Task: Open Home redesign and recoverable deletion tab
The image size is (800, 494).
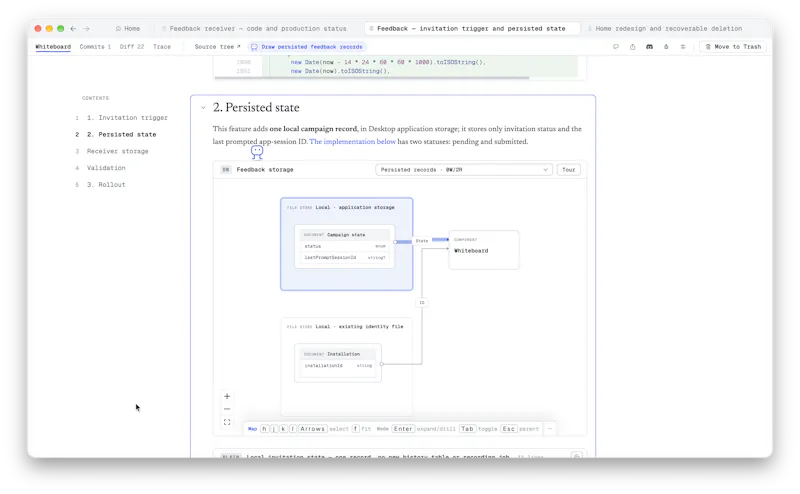Action: coord(665,29)
